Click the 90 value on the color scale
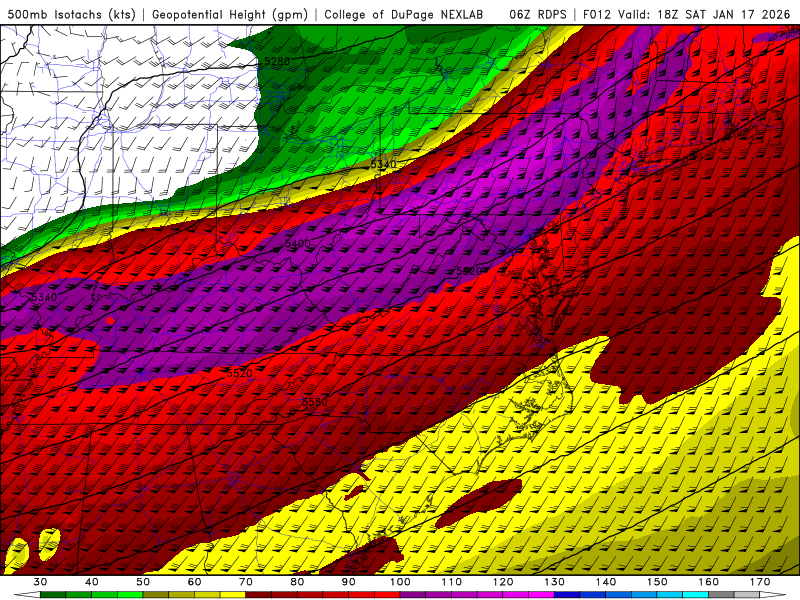 [349, 582]
